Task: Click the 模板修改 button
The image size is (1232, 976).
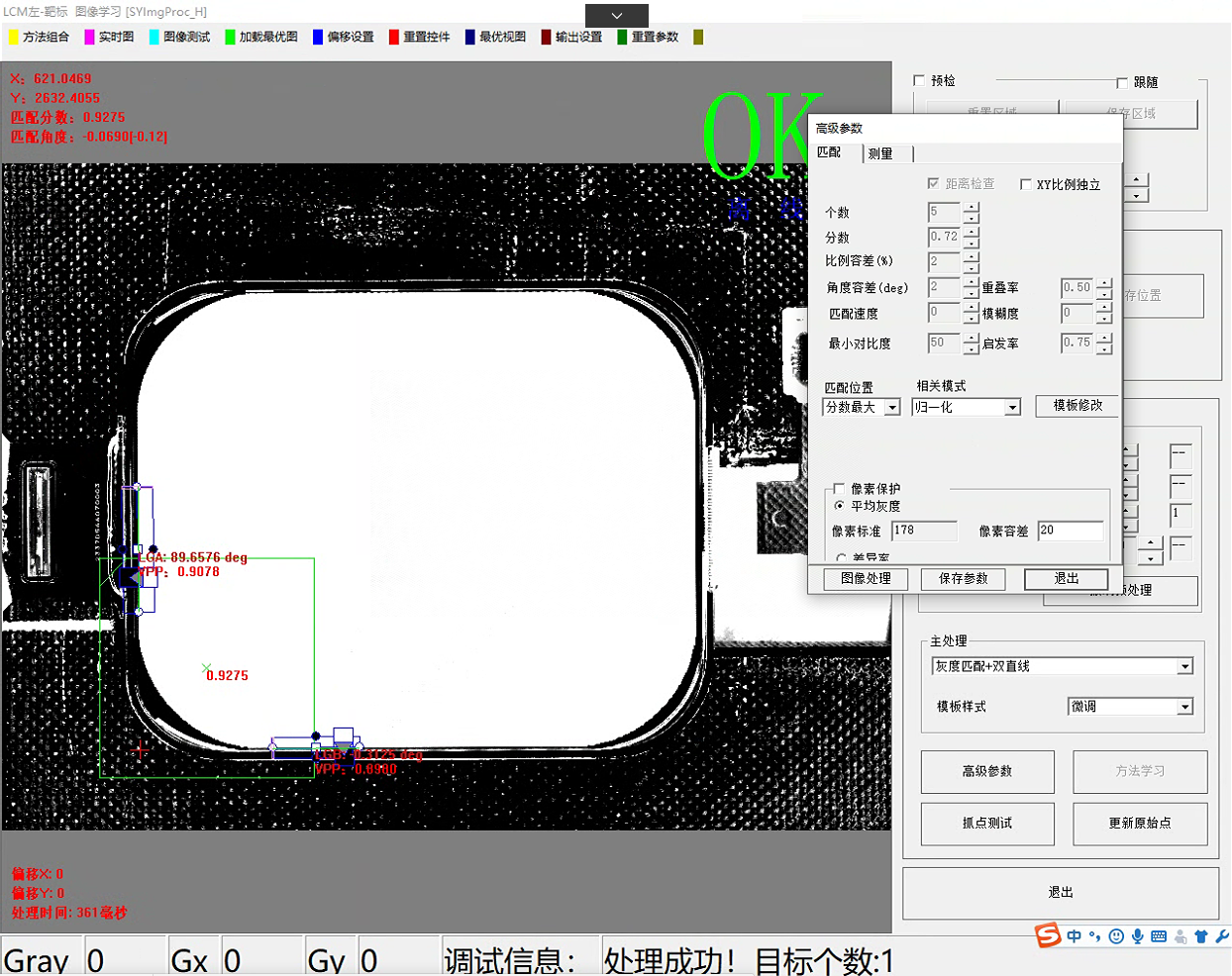Action: point(1078,406)
